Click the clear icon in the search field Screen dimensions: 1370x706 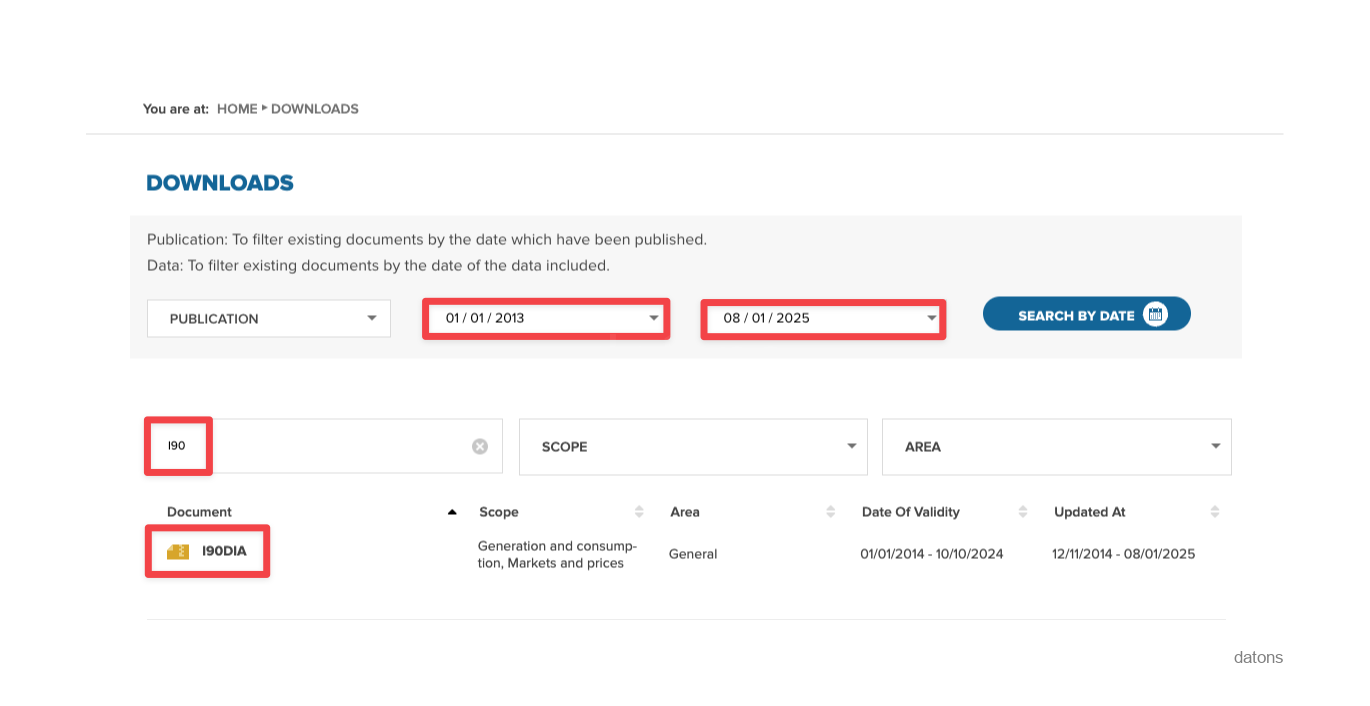coord(479,446)
